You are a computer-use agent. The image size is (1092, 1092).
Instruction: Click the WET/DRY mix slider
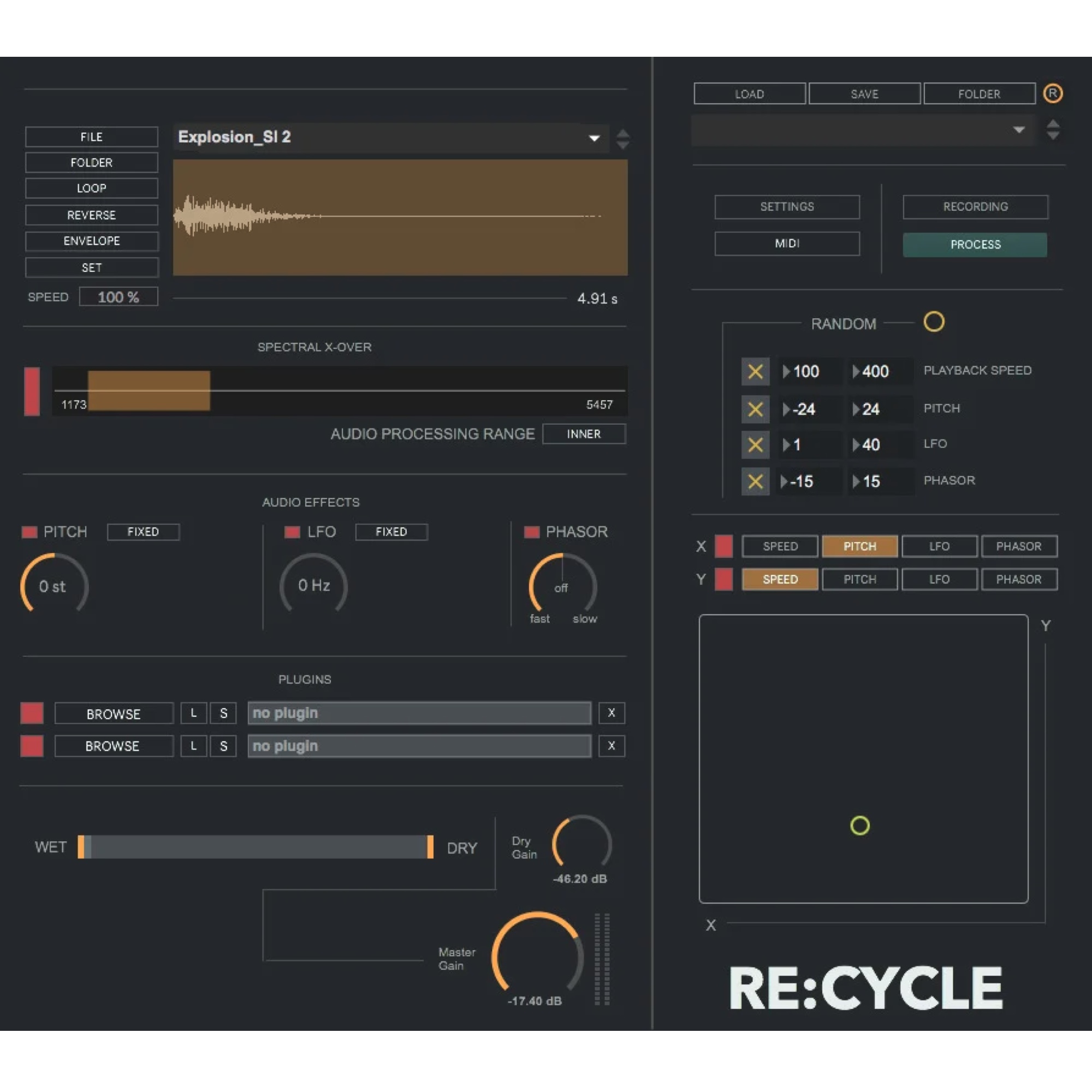tap(256, 847)
